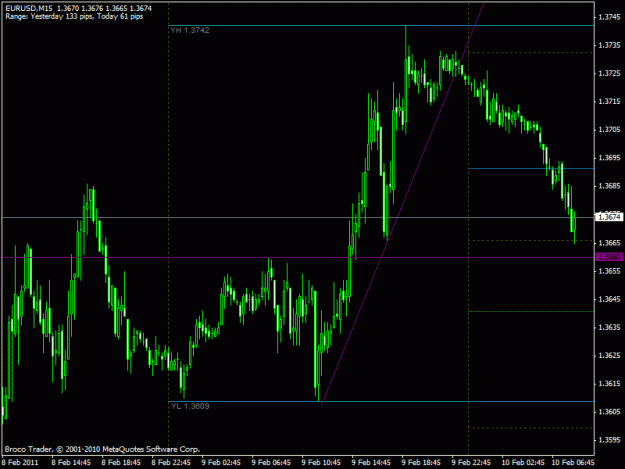Click the 8 Feb 14:45 time label

[x=71, y=462]
